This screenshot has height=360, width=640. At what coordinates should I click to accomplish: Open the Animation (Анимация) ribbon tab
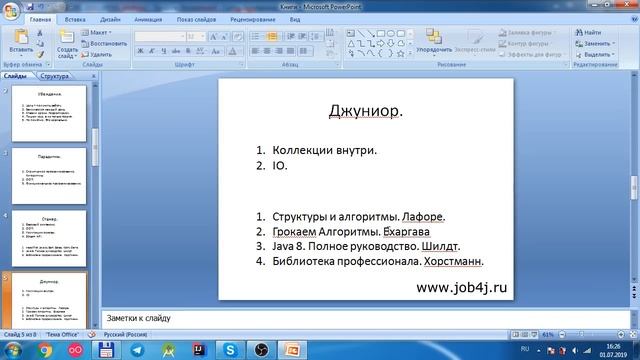point(148,19)
